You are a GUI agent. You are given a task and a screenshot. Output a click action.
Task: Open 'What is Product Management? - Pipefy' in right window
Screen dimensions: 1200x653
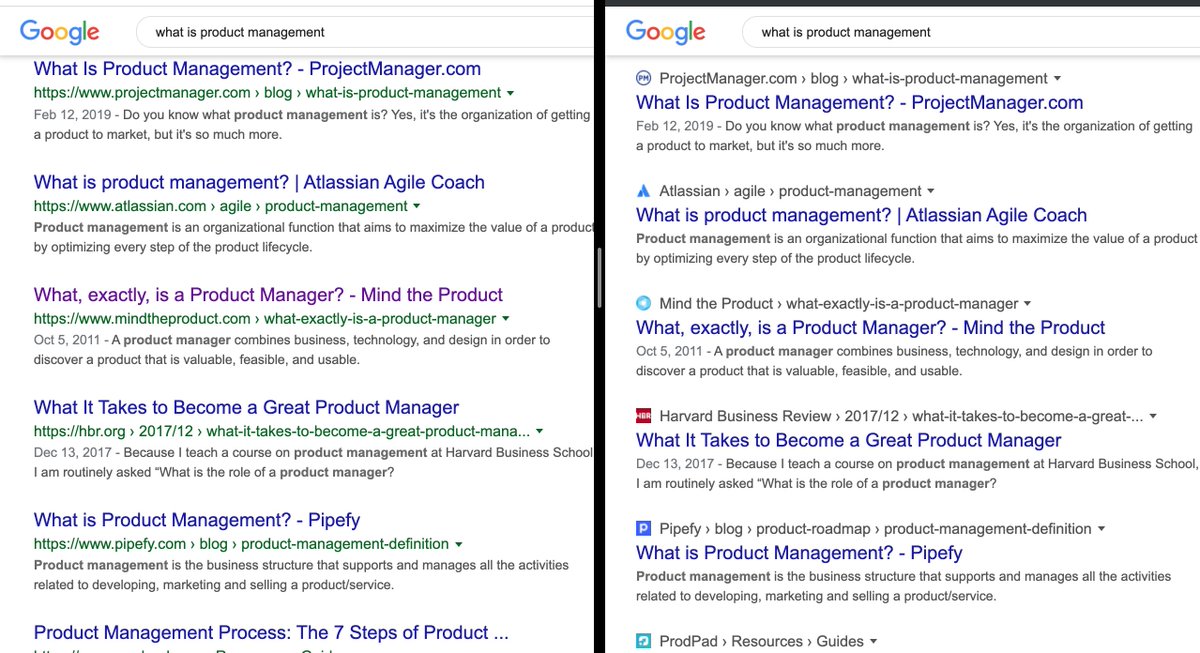[x=800, y=552]
